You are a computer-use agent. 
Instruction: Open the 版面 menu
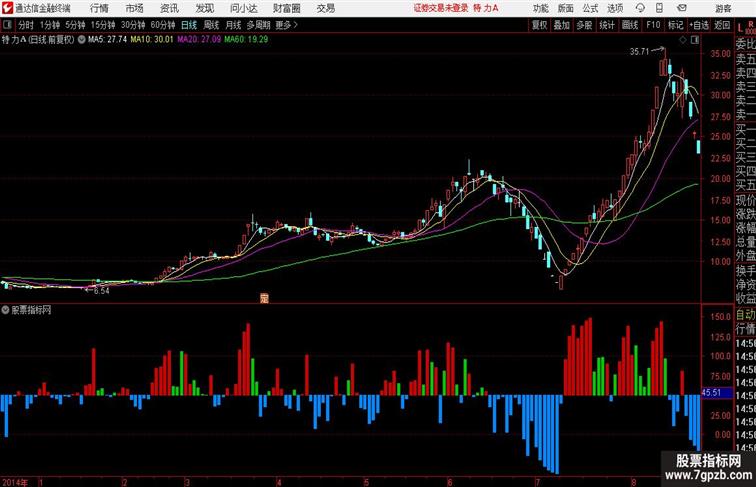point(566,8)
